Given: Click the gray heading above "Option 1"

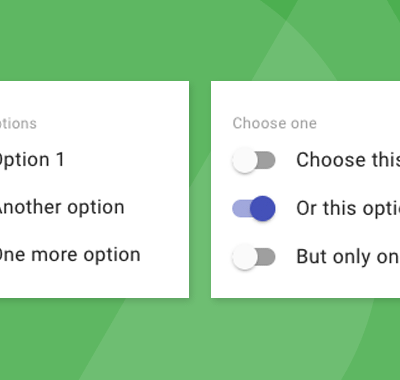Looking at the screenshot, I should [x=18, y=124].
